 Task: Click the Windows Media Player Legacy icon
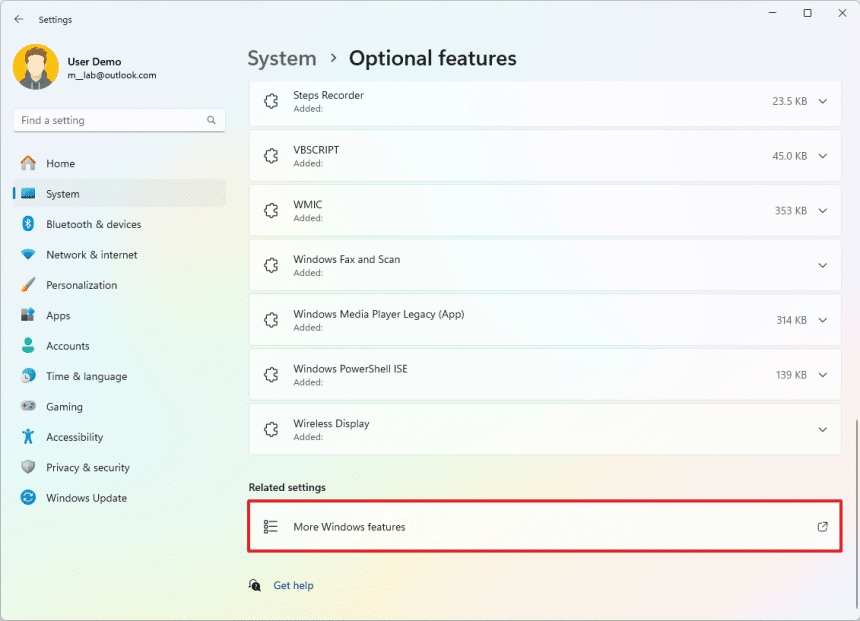[271, 320]
